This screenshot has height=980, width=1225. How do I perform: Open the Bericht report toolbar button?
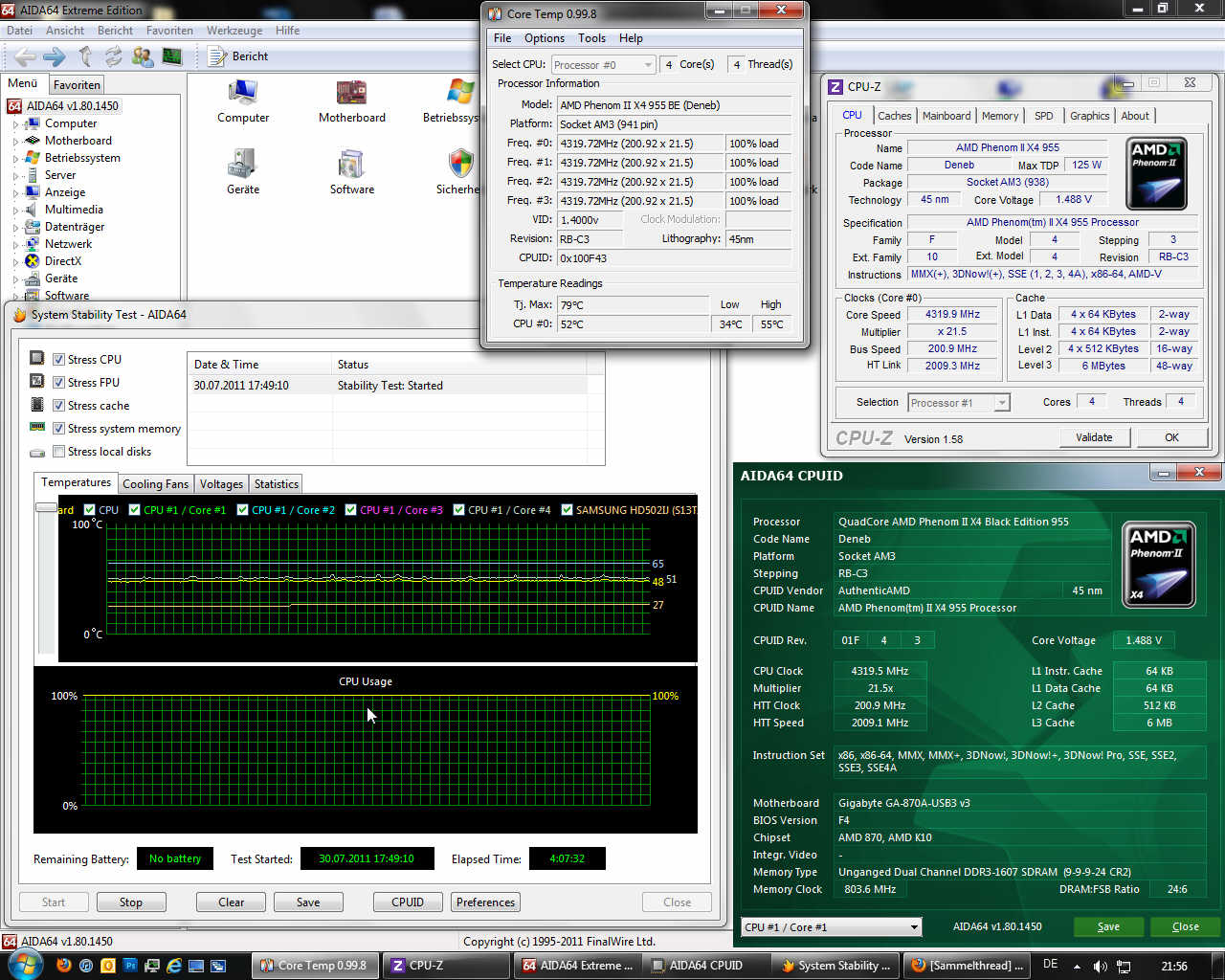pos(239,56)
